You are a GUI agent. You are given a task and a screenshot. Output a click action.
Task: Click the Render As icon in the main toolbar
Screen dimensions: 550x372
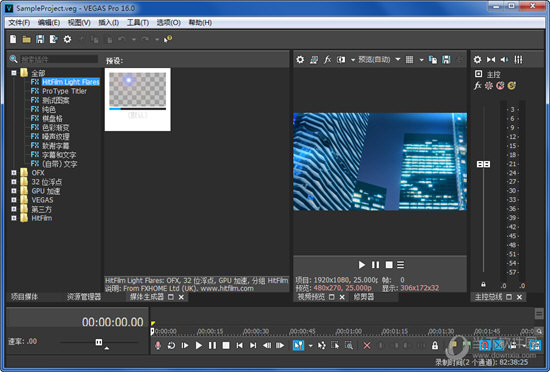[x=53, y=39]
